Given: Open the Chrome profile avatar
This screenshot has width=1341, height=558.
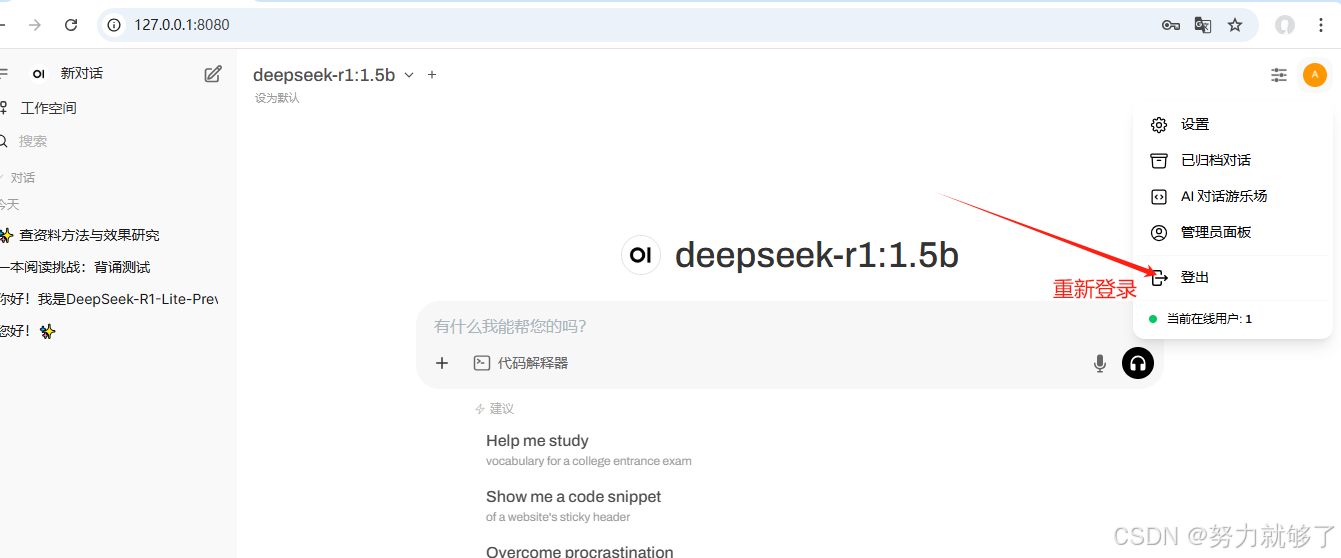Looking at the screenshot, I should pos(1285,25).
